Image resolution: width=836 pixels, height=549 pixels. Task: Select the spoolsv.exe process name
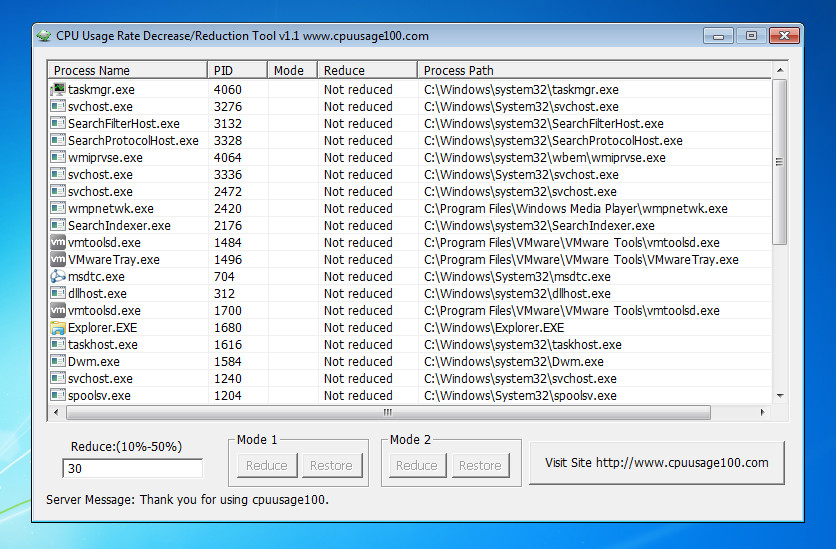pos(99,396)
